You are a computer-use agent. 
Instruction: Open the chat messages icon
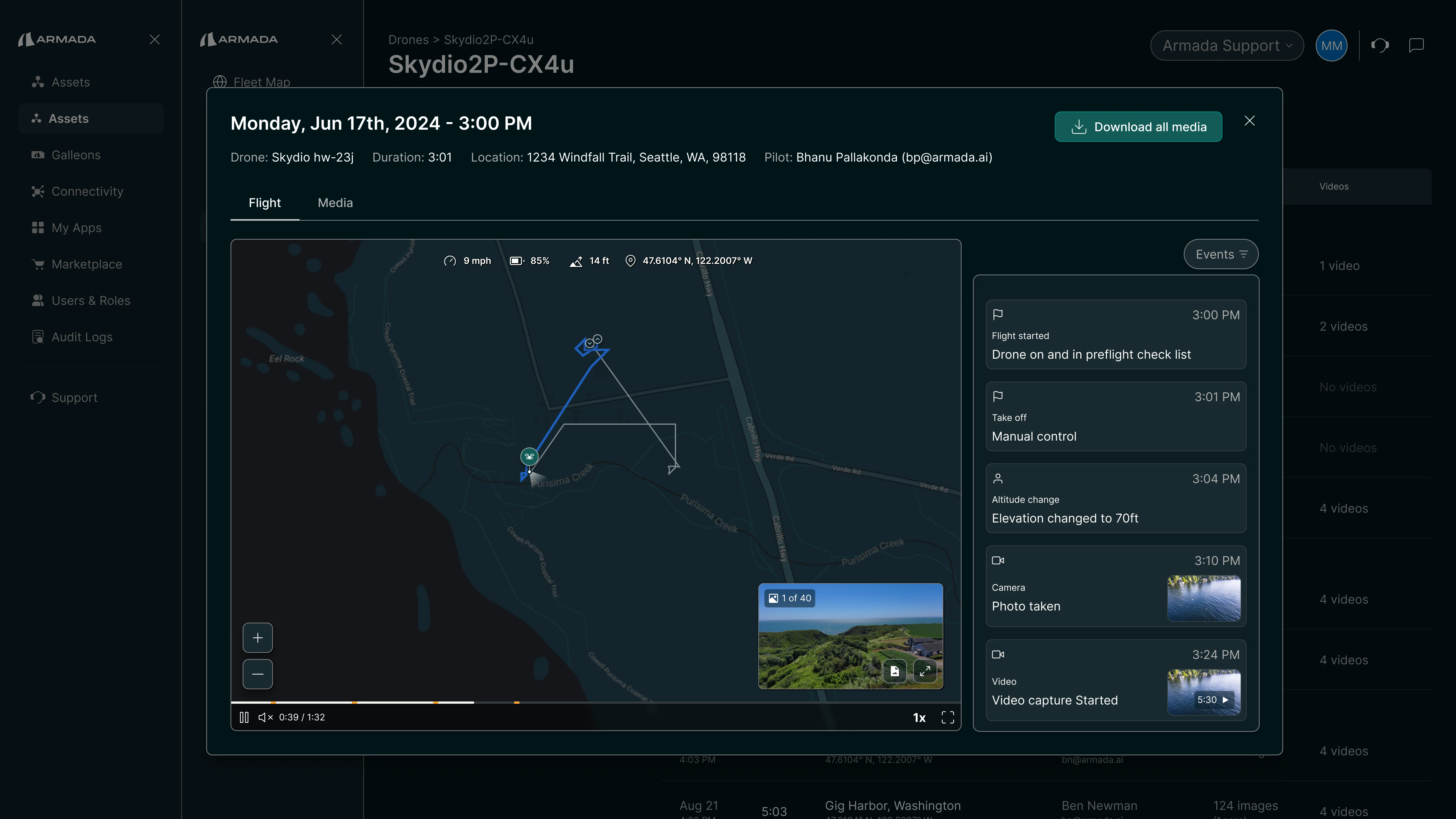coord(1416,45)
